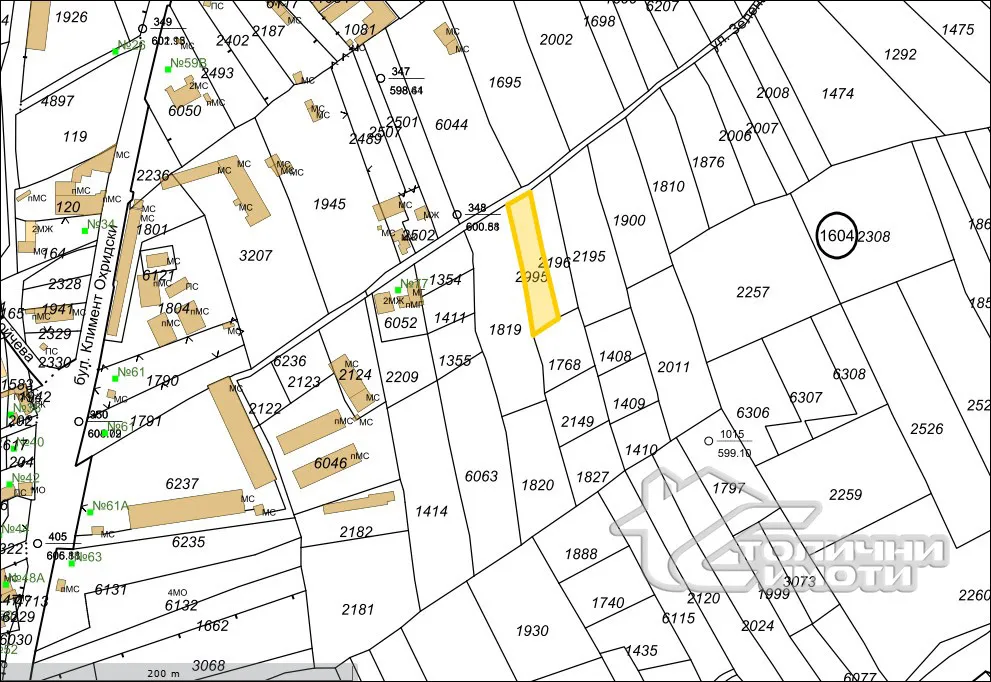Select the green address marker №34
The image size is (991, 682).
click(x=101, y=225)
